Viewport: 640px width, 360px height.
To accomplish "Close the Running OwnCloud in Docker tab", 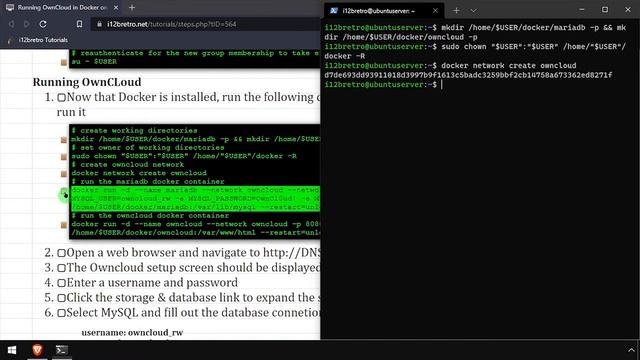I will [116, 7].
